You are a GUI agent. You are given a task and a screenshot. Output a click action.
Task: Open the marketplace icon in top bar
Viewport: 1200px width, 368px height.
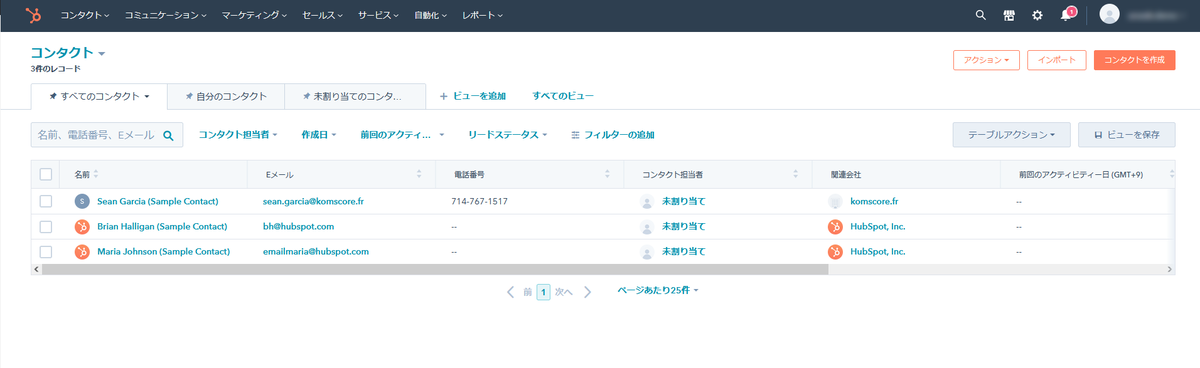(x=1009, y=15)
